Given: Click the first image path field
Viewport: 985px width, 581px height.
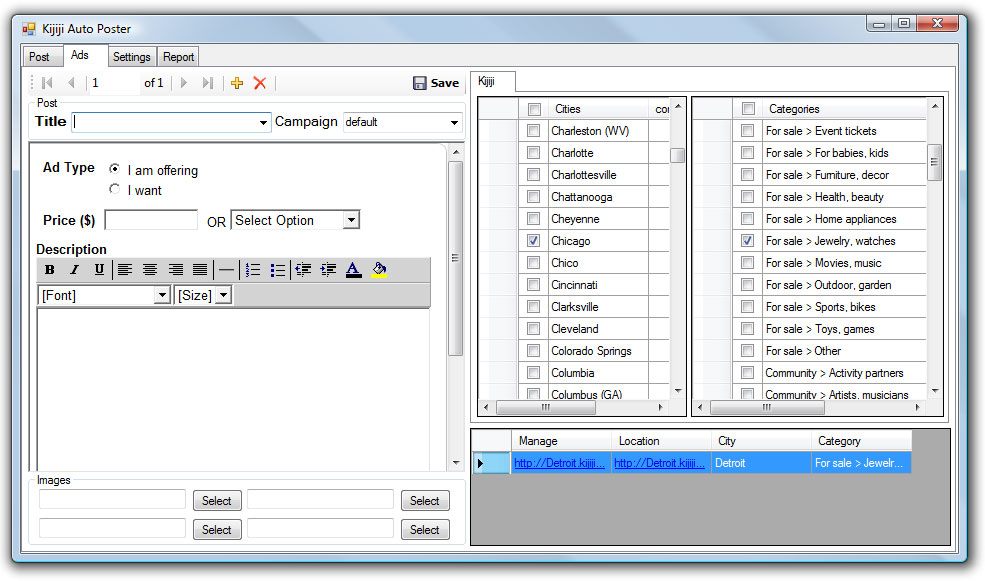Looking at the screenshot, I should pyautogui.click(x=112, y=499).
